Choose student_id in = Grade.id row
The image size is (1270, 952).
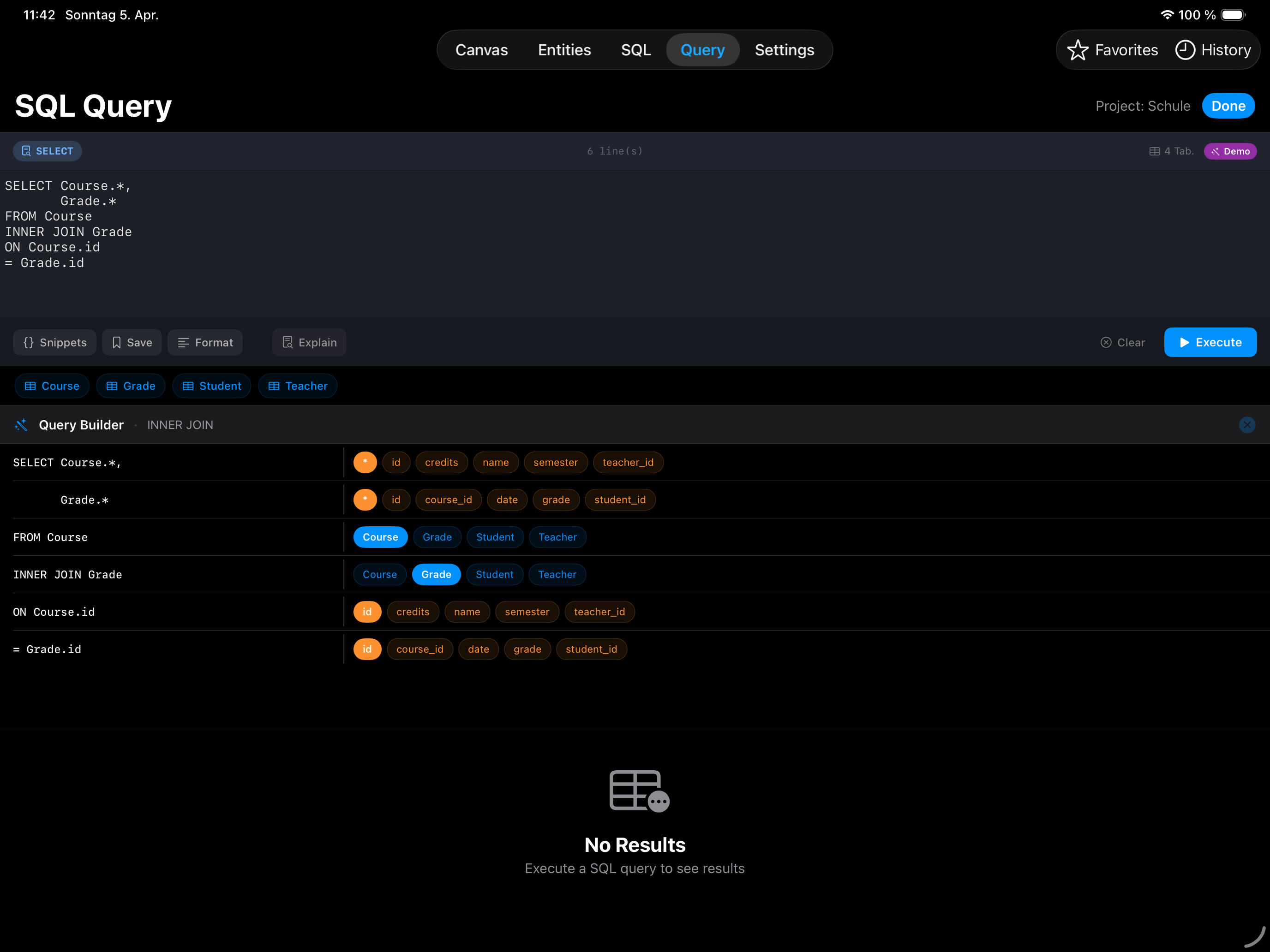[x=591, y=649]
